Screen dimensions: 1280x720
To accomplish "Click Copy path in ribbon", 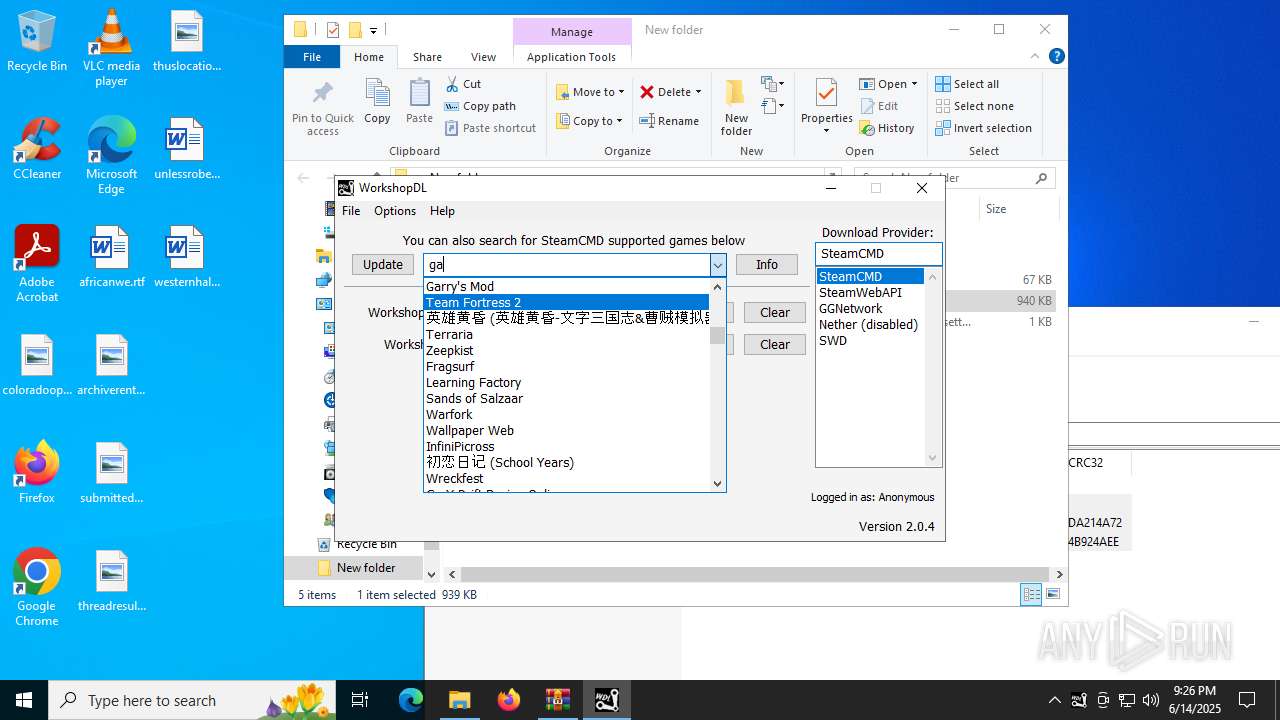I will 480,106.
